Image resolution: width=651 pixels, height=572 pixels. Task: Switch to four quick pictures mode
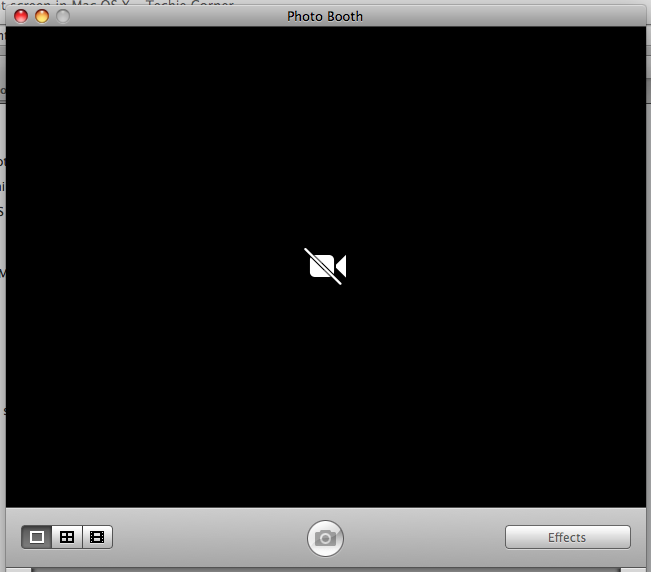[x=67, y=537]
